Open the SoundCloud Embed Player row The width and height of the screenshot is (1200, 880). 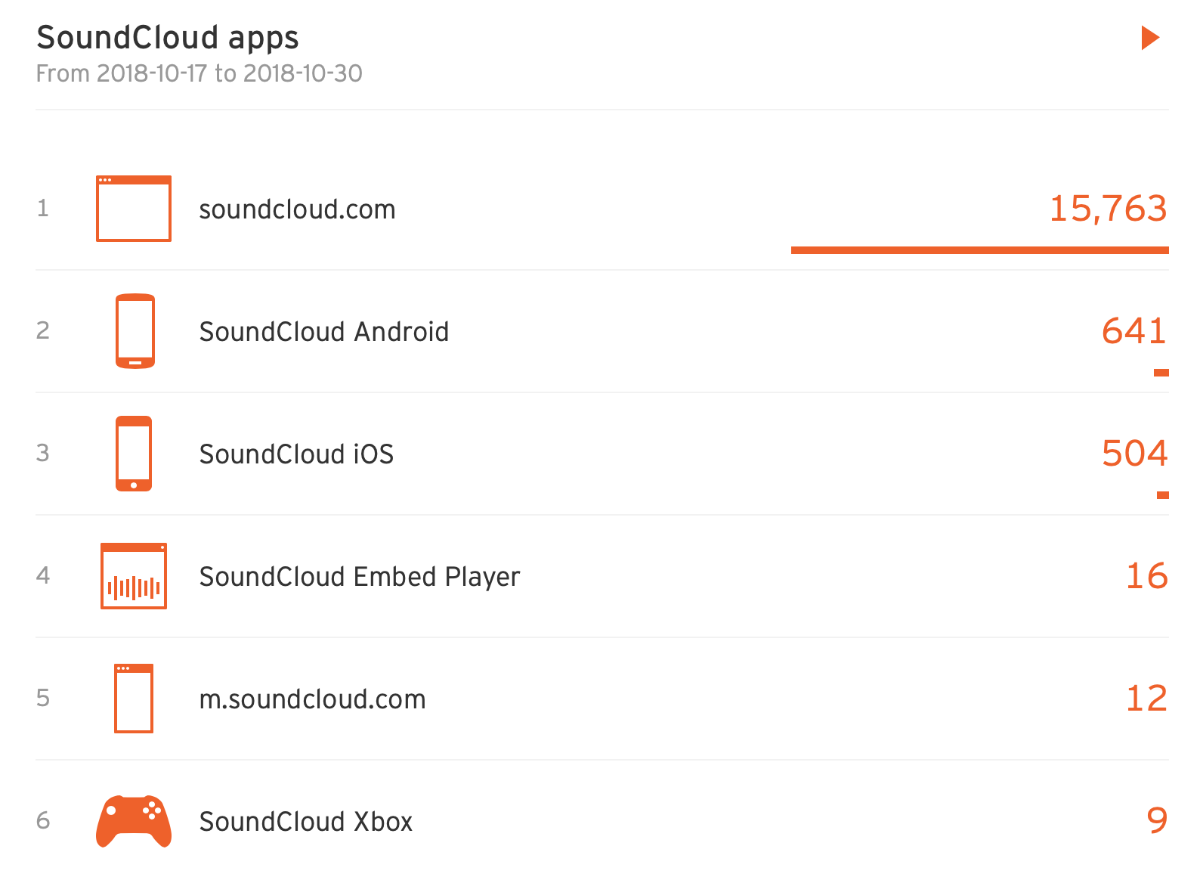click(359, 576)
